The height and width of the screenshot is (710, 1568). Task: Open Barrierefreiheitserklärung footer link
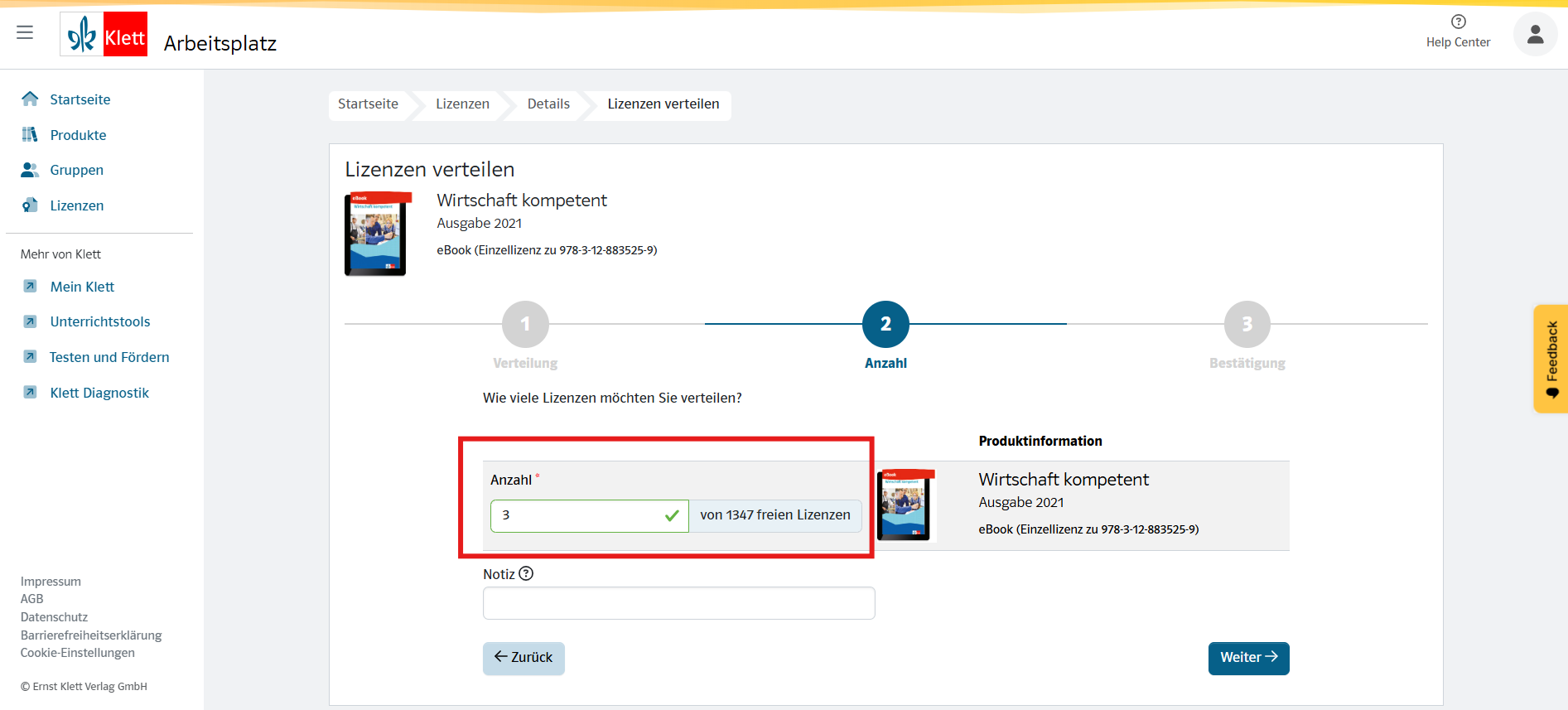click(x=91, y=635)
